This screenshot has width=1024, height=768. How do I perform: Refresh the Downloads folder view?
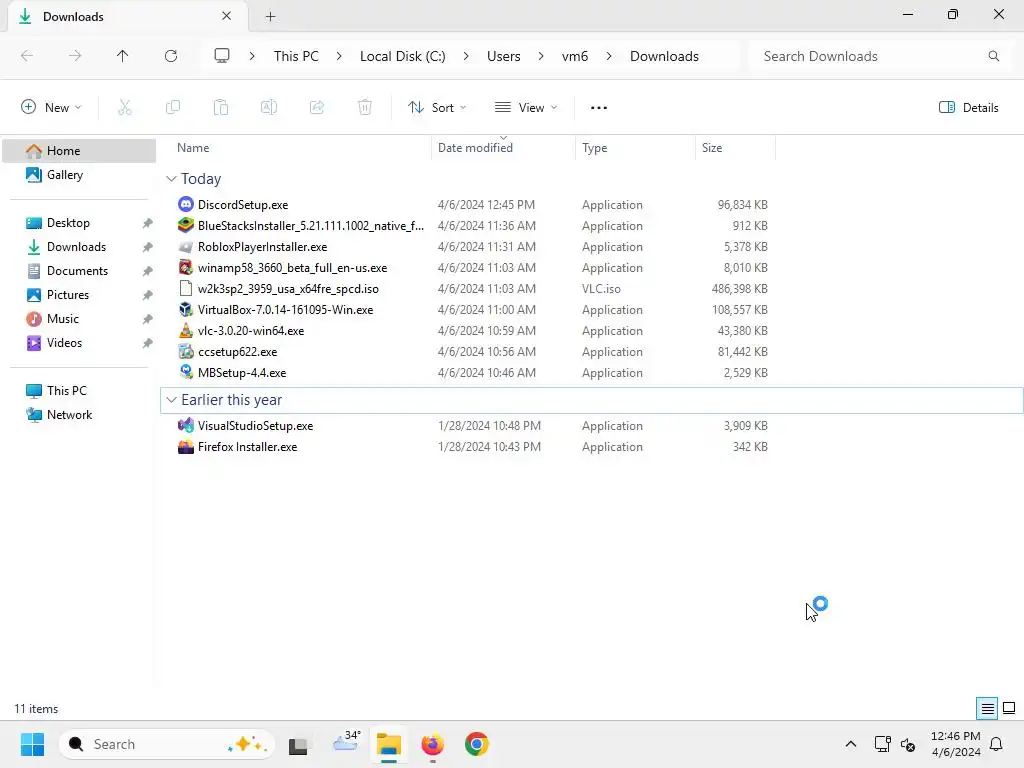pyautogui.click(x=171, y=56)
